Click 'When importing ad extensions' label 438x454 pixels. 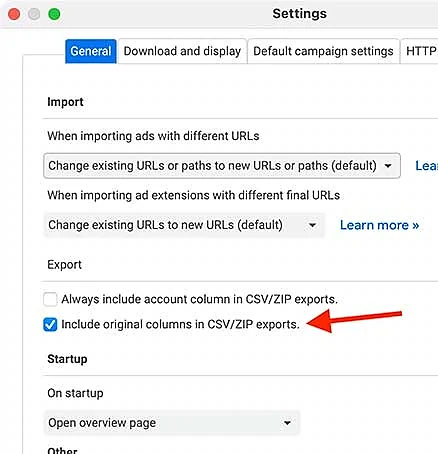(194, 195)
